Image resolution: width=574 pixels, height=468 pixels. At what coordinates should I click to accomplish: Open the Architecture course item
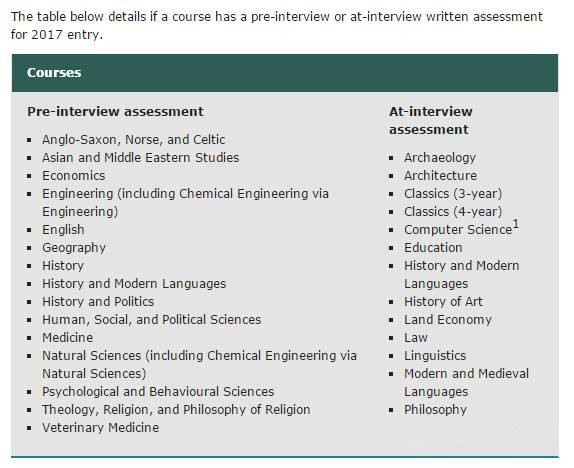click(440, 175)
